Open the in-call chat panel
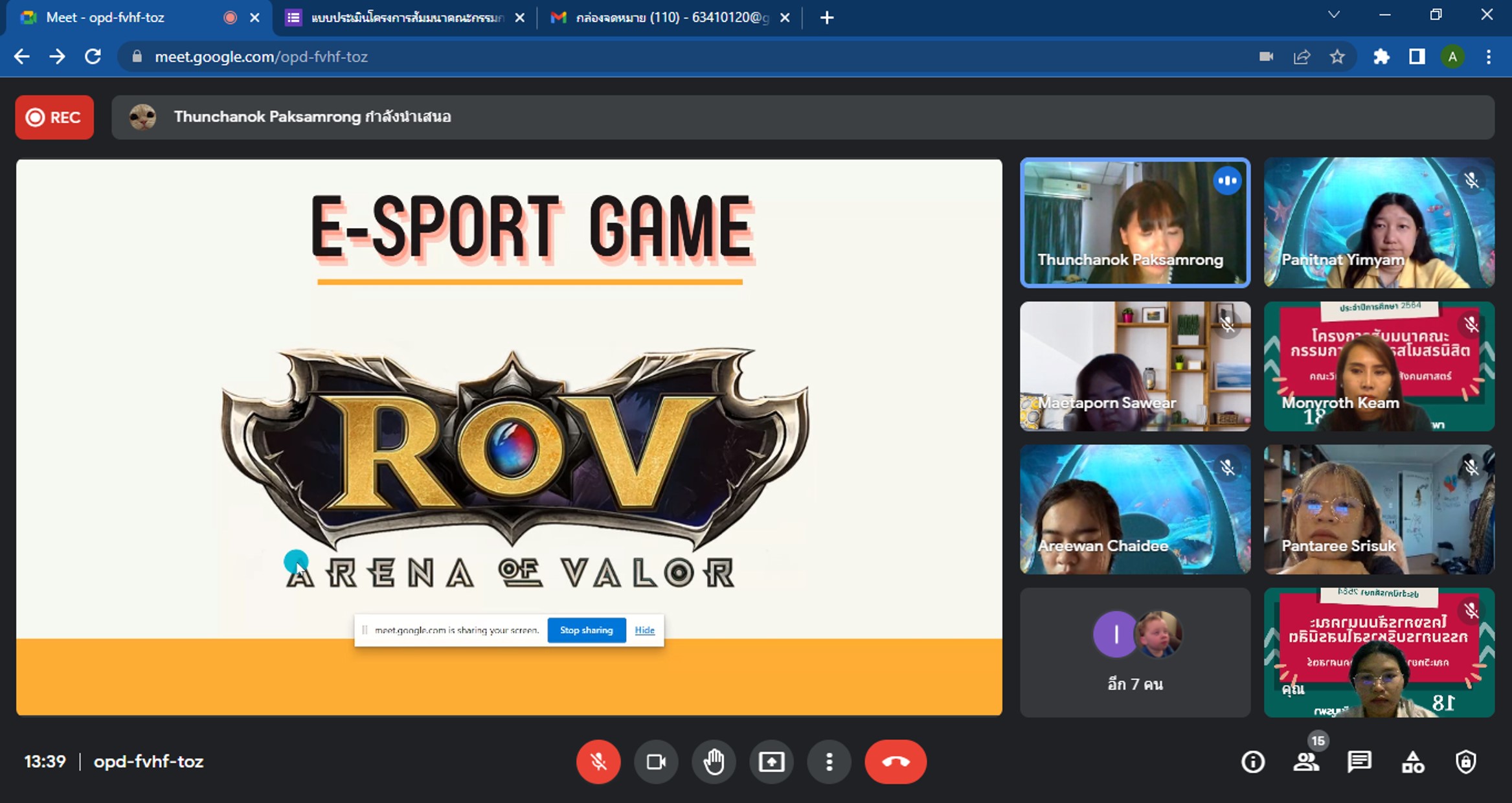The width and height of the screenshot is (1512, 803). tap(1359, 762)
